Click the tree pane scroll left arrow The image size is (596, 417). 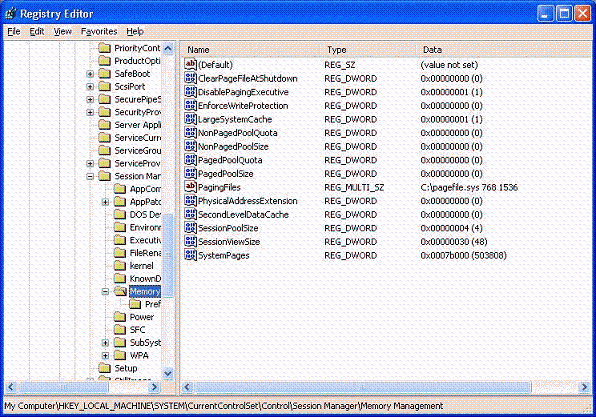pos(11,387)
